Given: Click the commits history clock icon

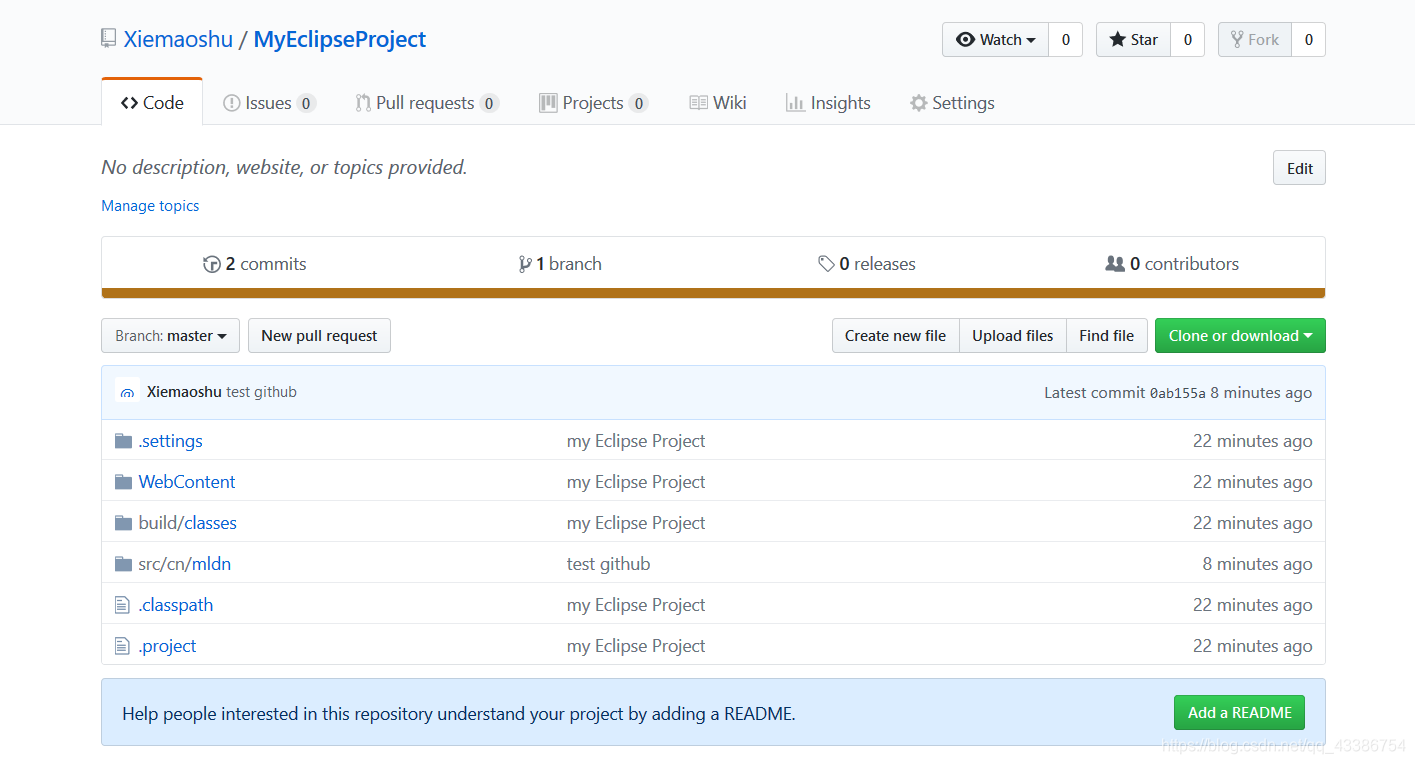Looking at the screenshot, I should coord(212,264).
